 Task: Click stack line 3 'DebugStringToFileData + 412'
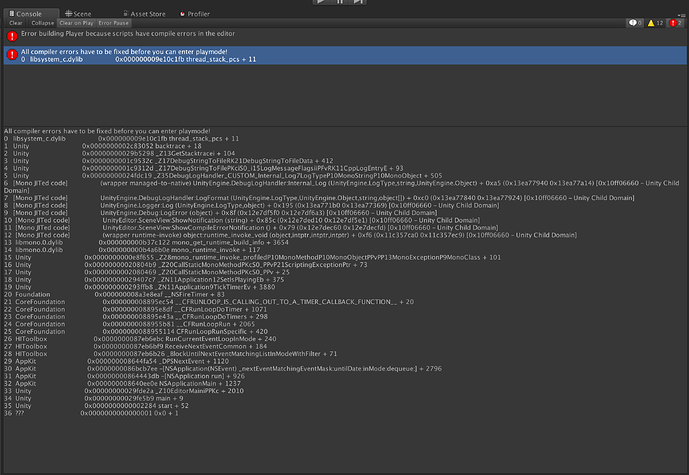pyautogui.click(x=168, y=161)
